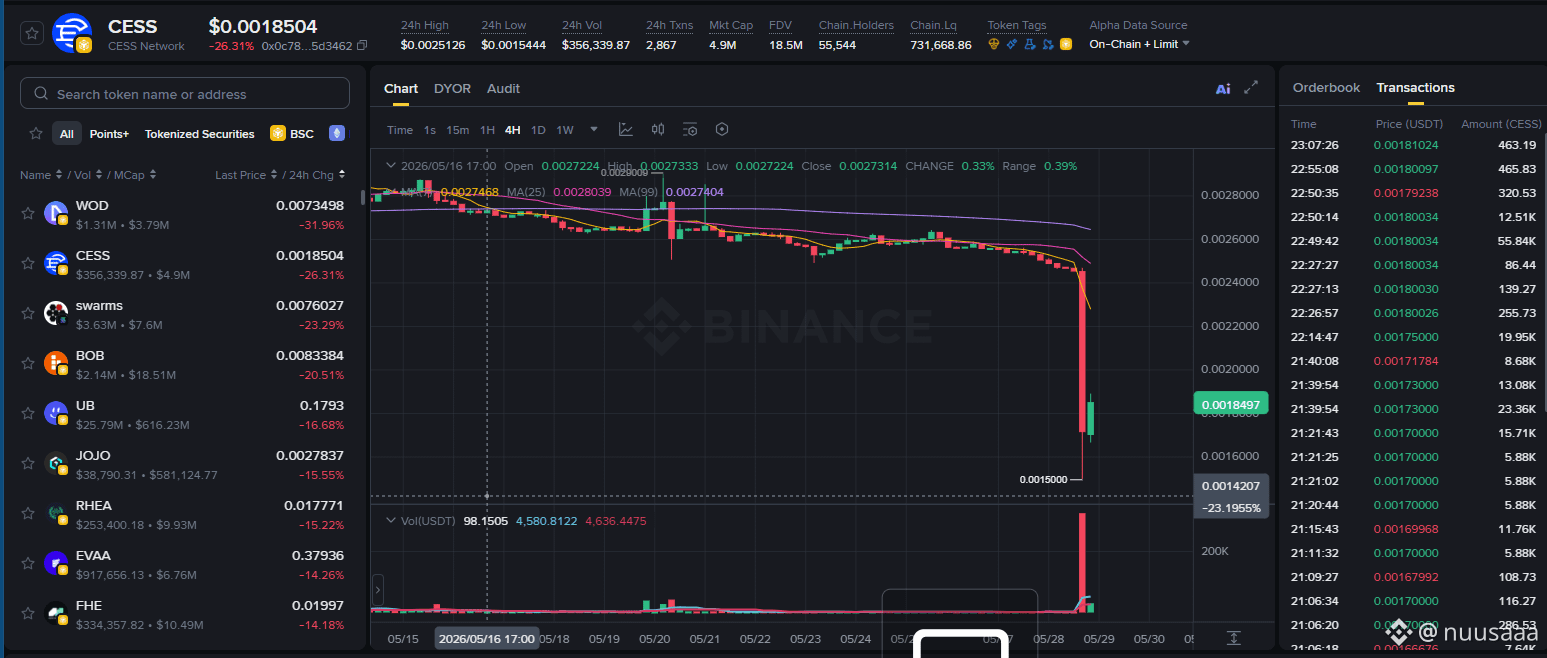Select the All filter chip
The width and height of the screenshot is (1547, 658).
[66, 133]
